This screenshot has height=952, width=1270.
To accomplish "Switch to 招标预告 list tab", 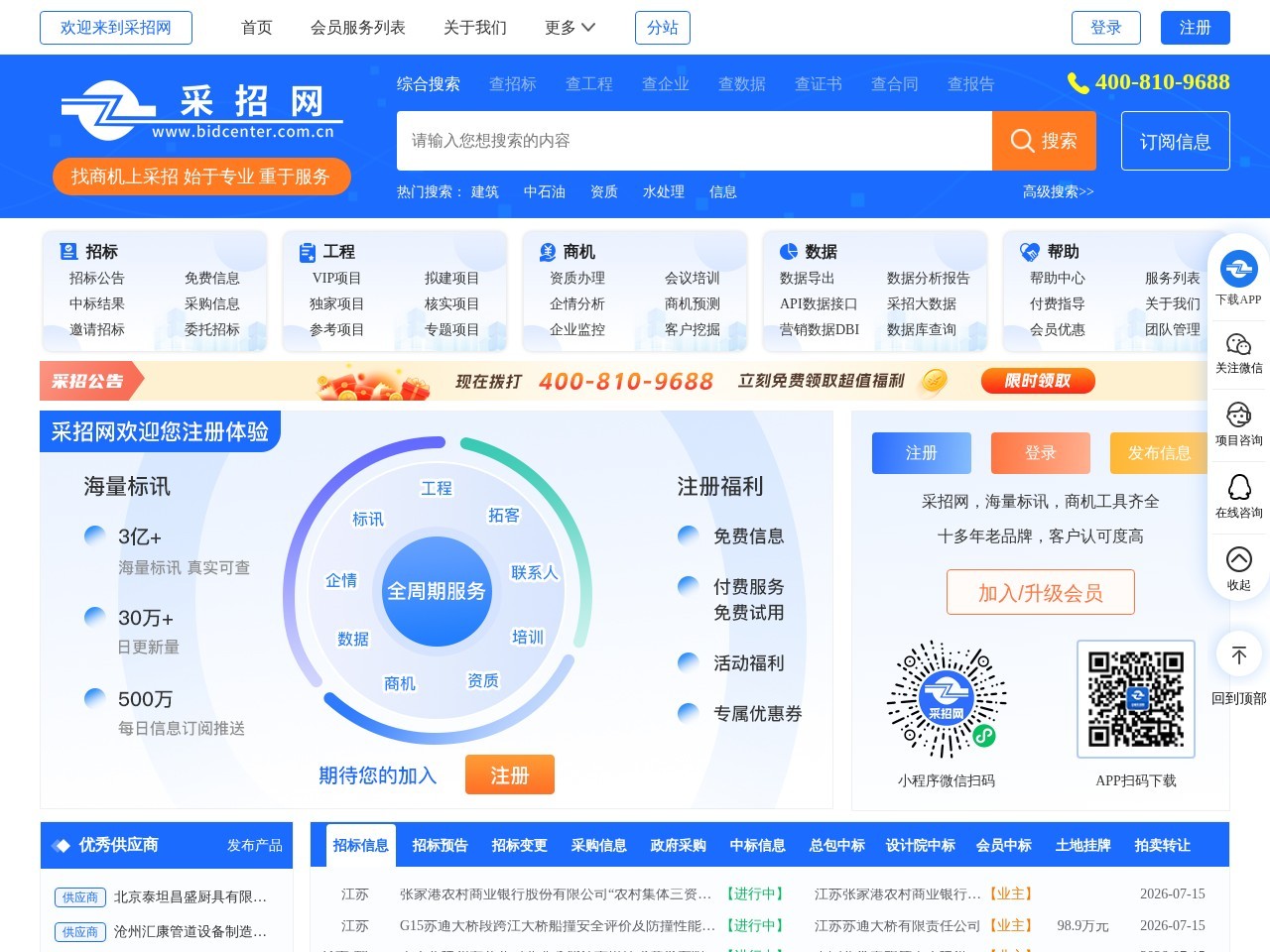I will pos(441,846).
